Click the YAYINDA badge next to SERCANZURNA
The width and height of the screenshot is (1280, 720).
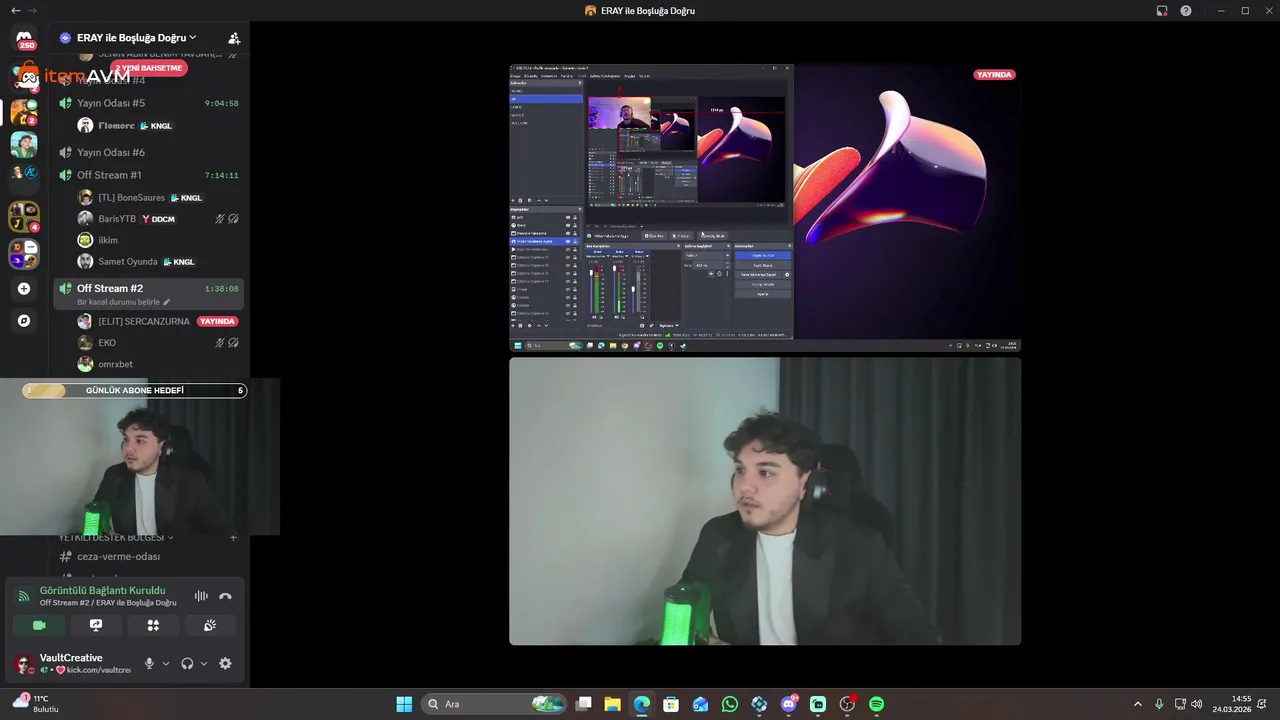(x=217, y=321)
